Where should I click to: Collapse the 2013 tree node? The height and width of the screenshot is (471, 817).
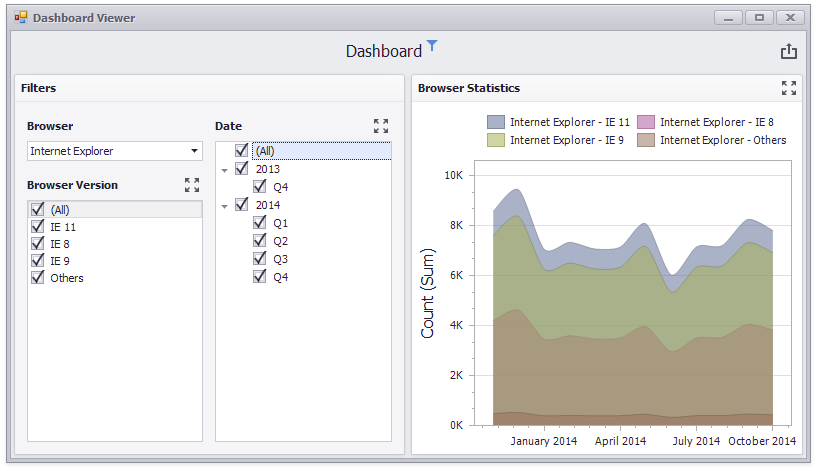tap(225, 170)
